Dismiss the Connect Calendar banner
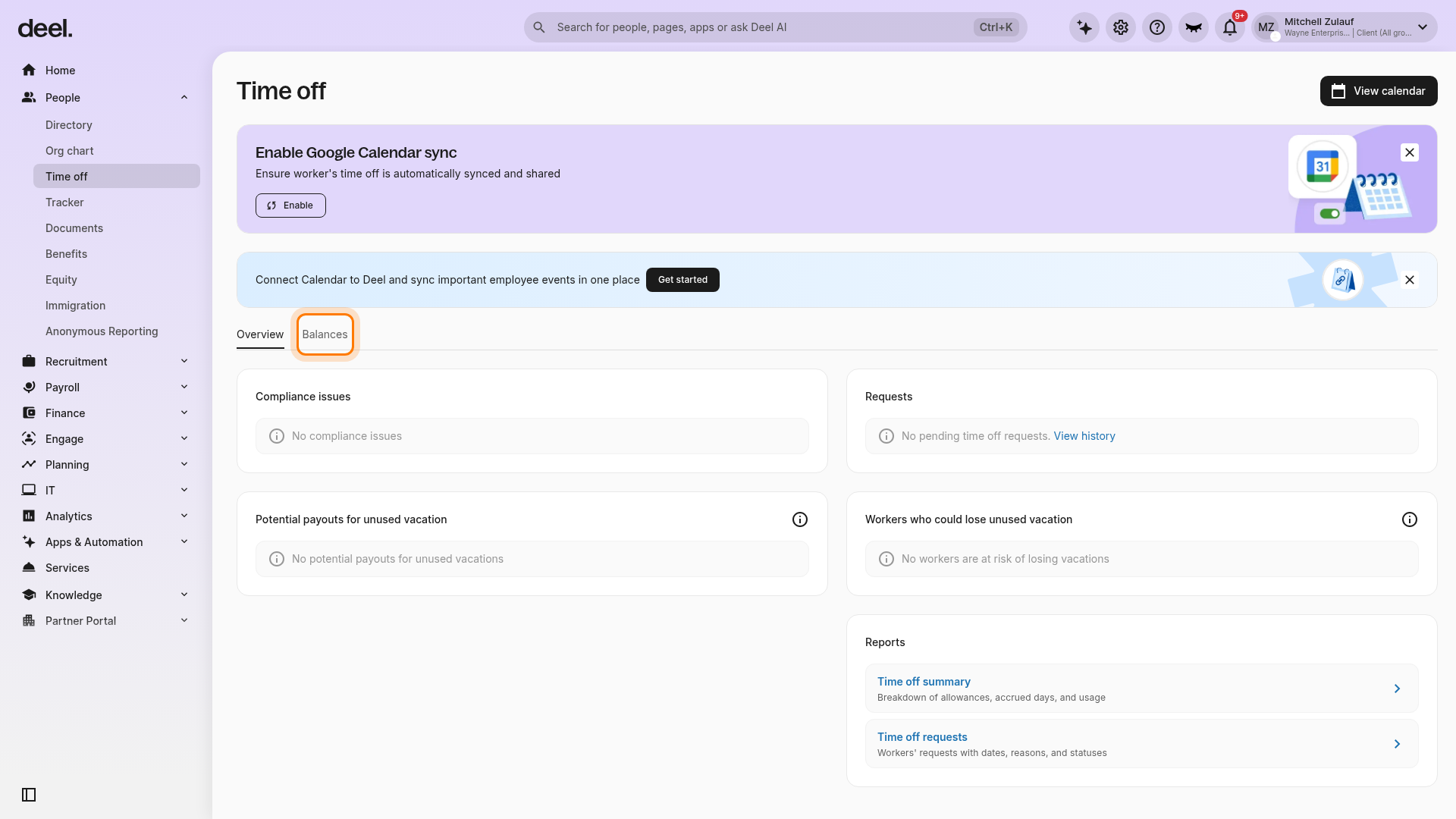The height and width of the screenshot is (819, 1456). coord(1410,280)
